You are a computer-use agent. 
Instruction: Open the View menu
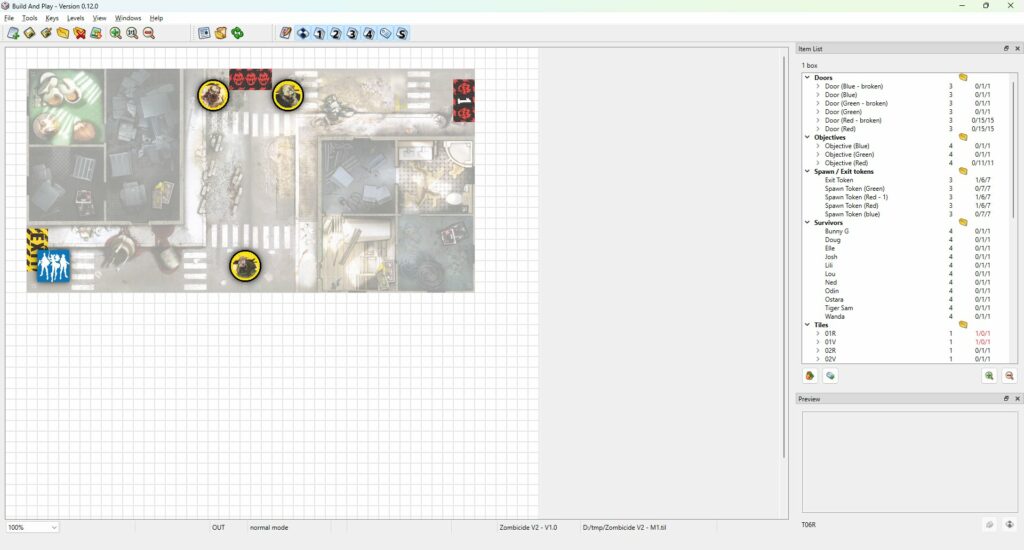tap(99, 18)
